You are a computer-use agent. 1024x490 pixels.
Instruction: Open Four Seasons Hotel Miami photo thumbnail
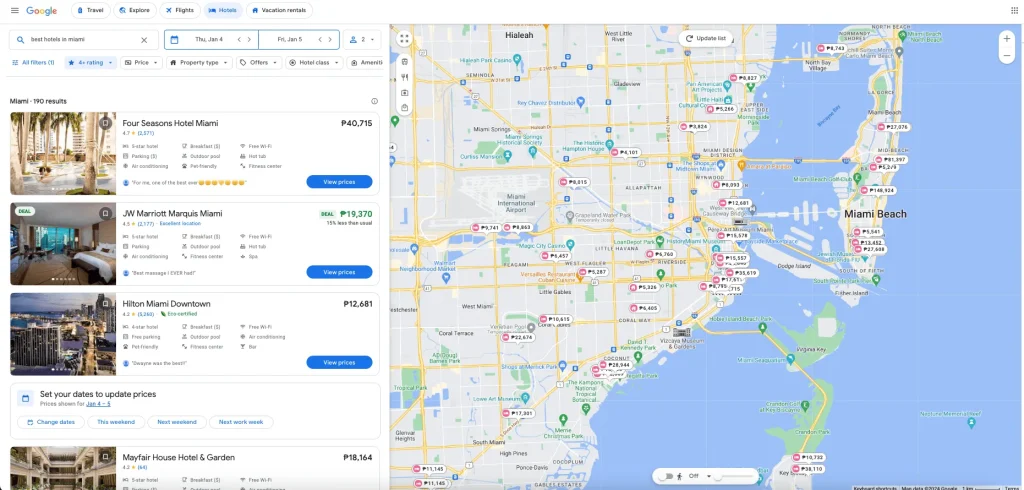point(63,154)
